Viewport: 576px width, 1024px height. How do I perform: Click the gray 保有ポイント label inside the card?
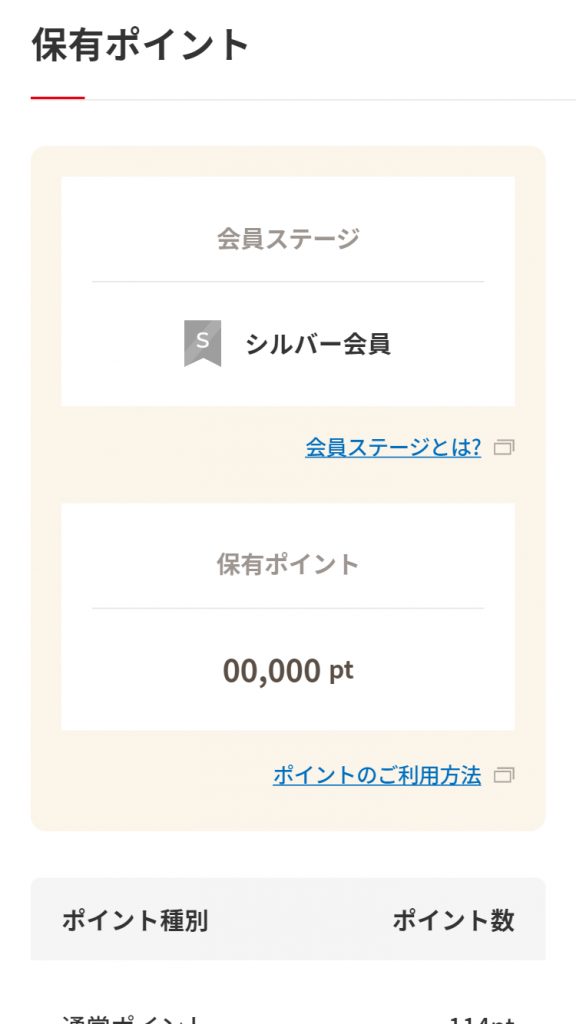(288, 565)
